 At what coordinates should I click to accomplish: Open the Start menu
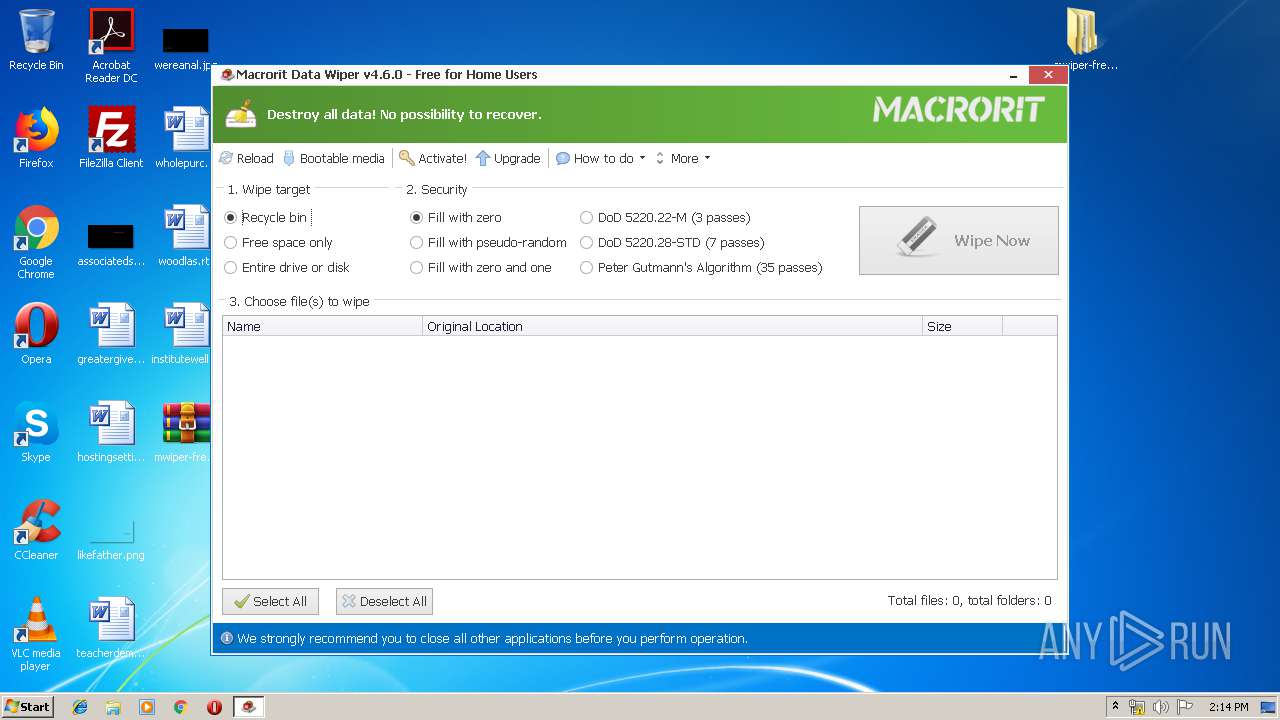pyautogui.click(x=27, y=706)
